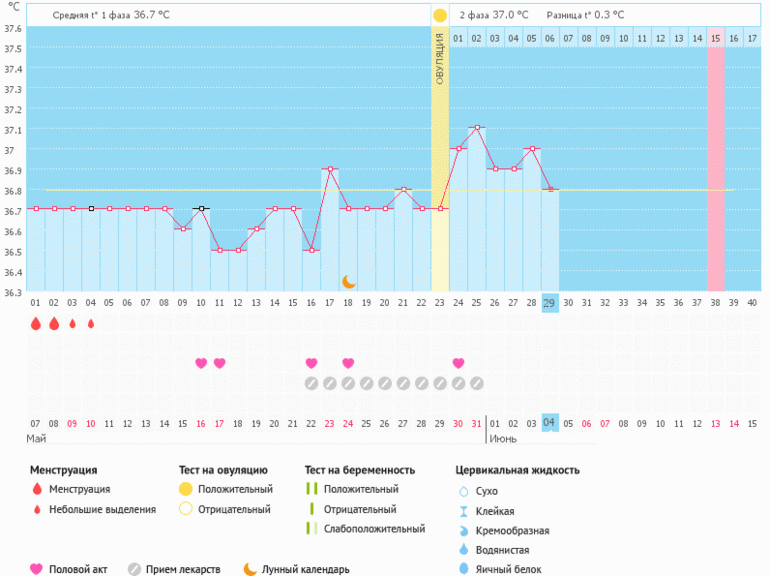
Task: Click the positive pregnancy test legend icon
Action: (x=312, y=489)
